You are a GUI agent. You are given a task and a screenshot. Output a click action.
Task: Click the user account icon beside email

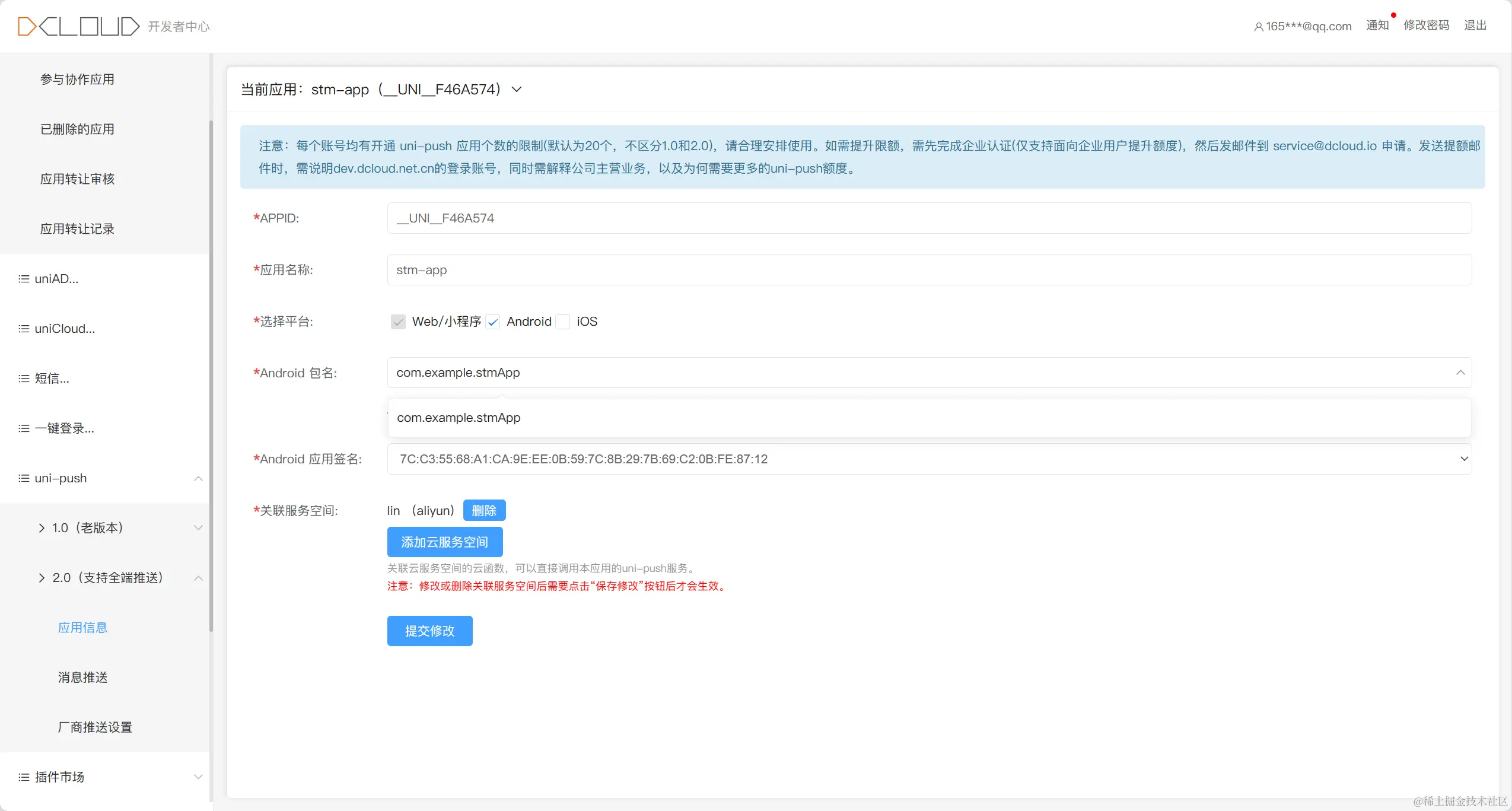point(1258,27)
